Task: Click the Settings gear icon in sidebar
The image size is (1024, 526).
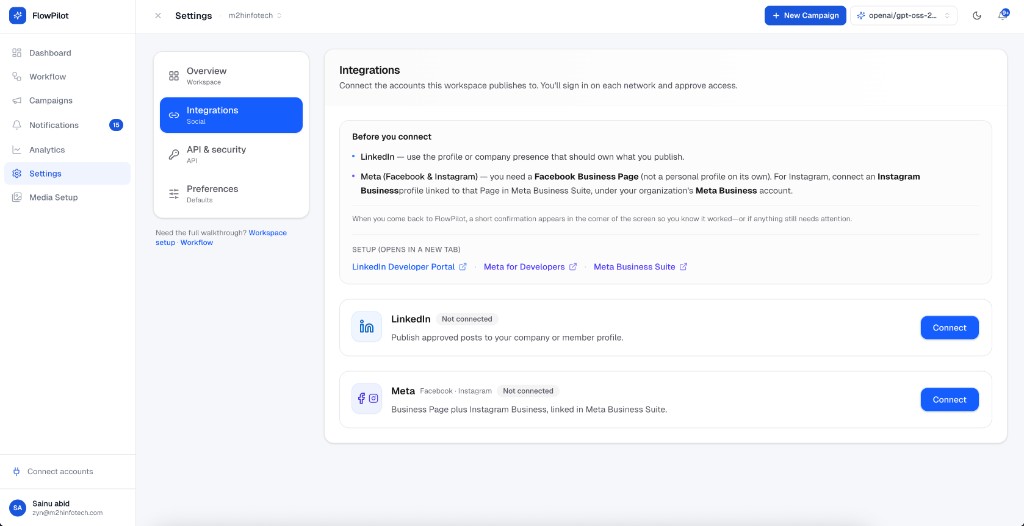Action: click(x=17, y=174)
